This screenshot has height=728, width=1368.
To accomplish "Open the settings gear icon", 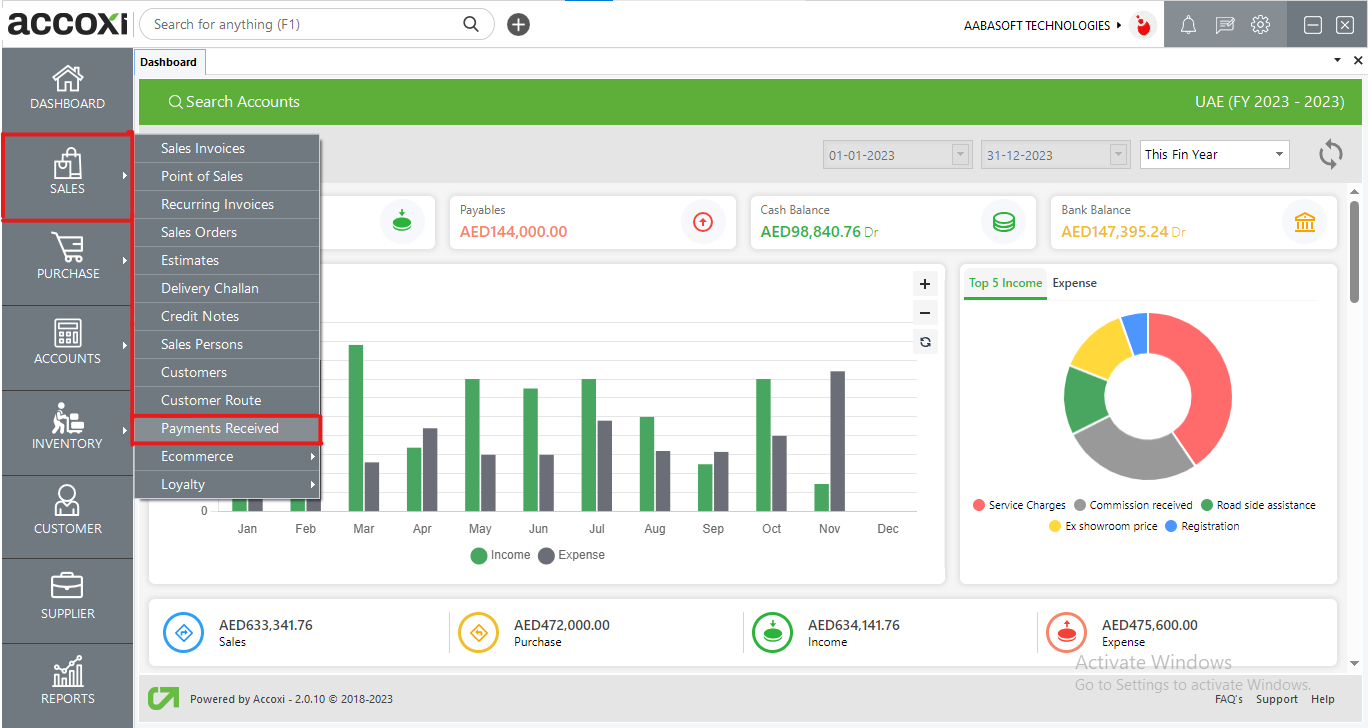I will click(1260, 25).
